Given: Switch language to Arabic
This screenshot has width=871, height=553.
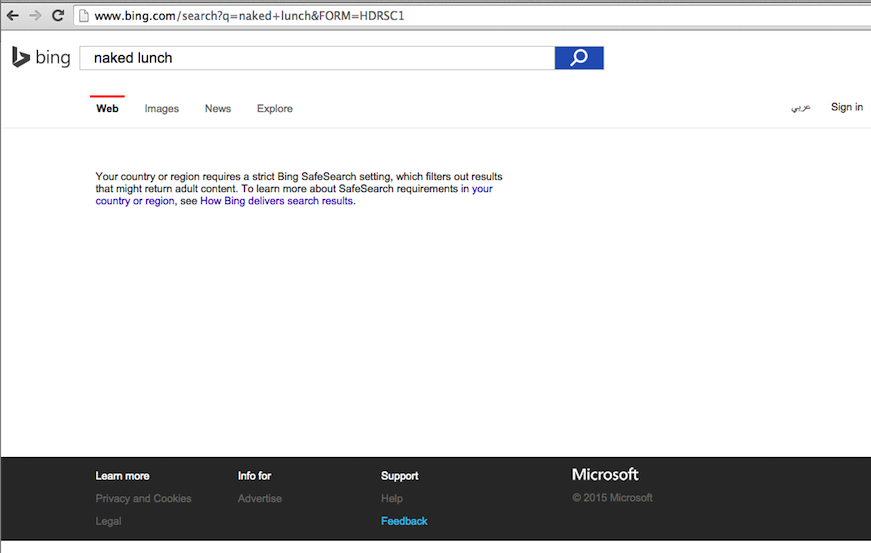Looking at the screenshot, I should point(801,108).
